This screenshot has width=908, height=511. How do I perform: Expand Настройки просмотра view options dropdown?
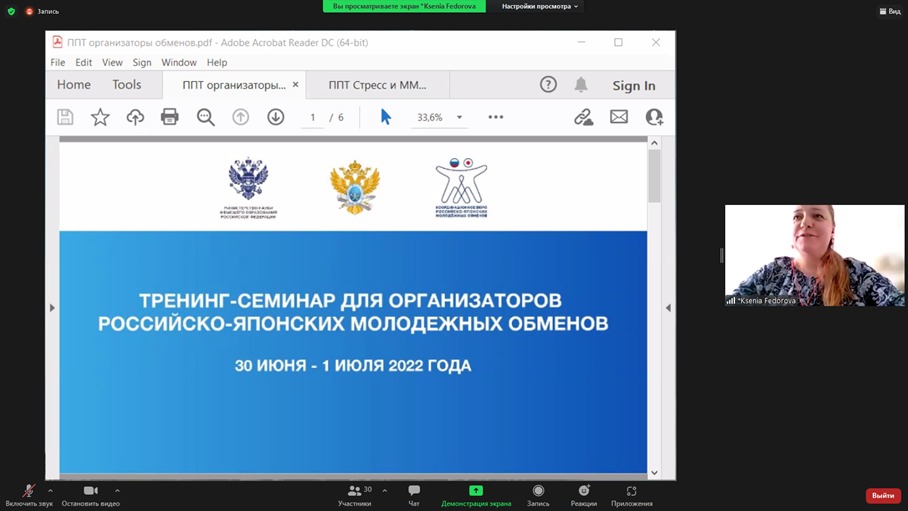tap(540, 6)
